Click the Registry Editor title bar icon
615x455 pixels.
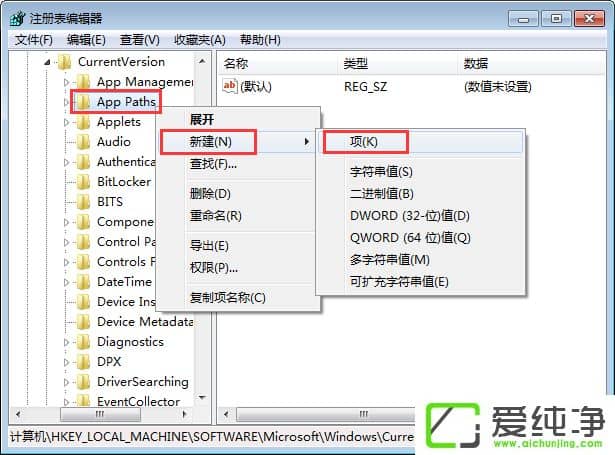pos(18,18)
